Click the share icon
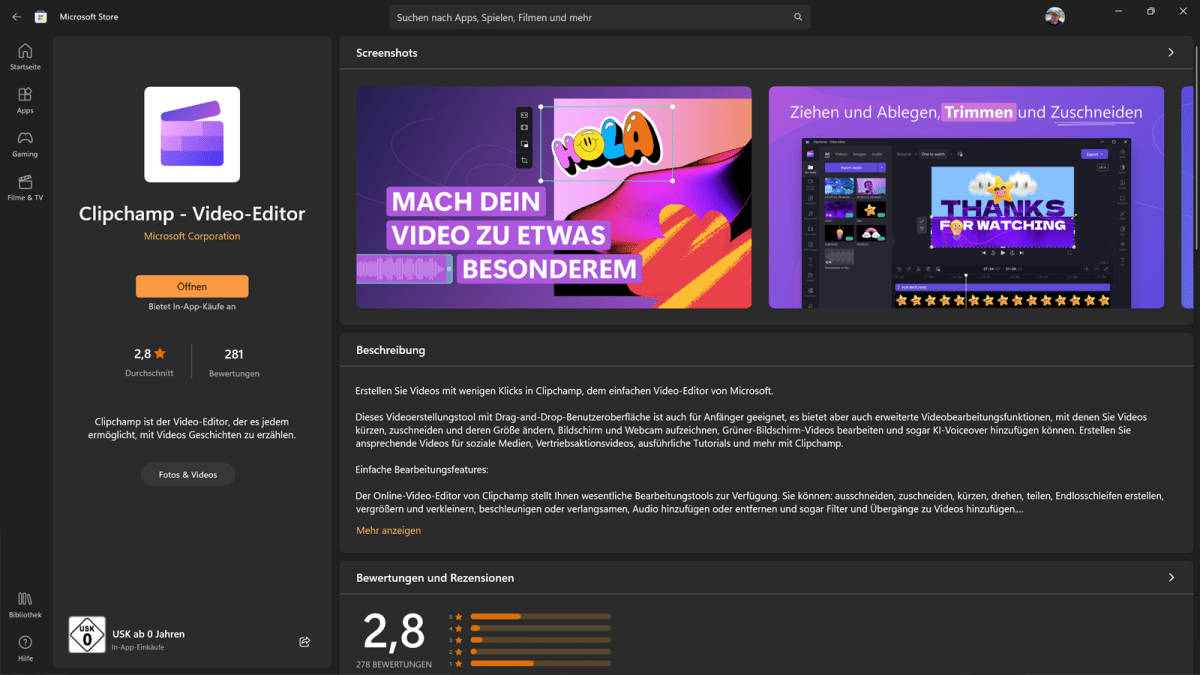 click(304, 642)
